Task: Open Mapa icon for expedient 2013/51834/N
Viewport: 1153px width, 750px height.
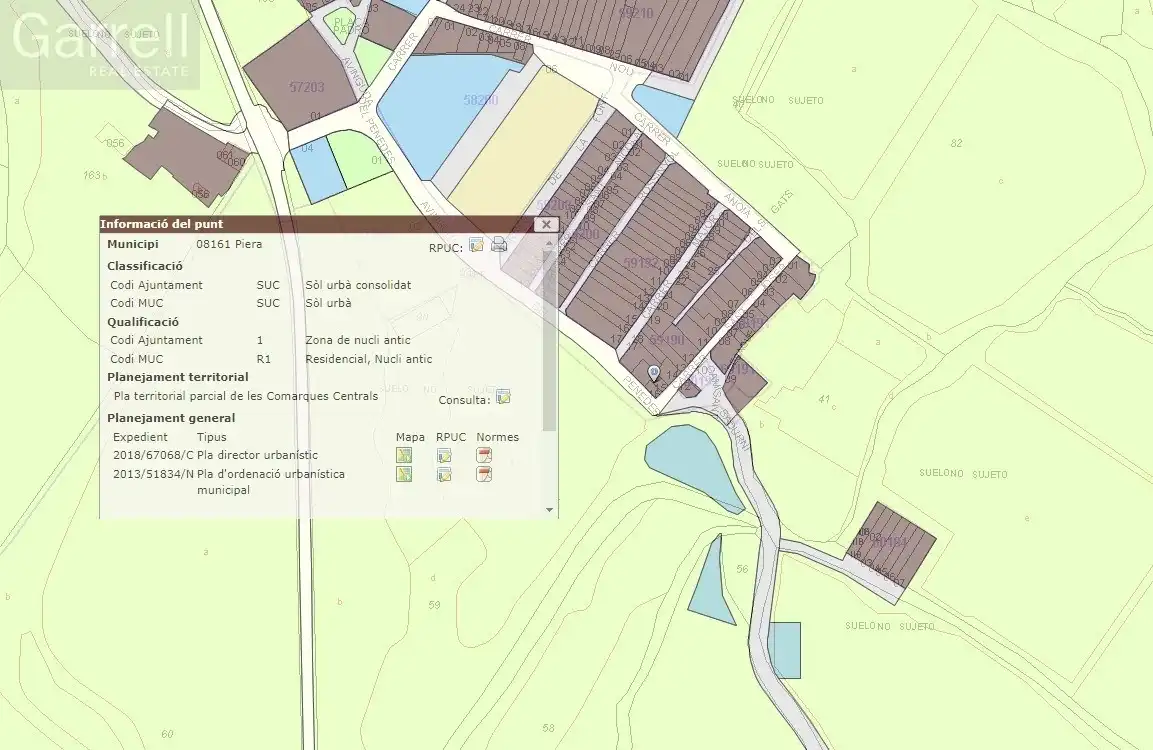Action: [x=404, y=474]
